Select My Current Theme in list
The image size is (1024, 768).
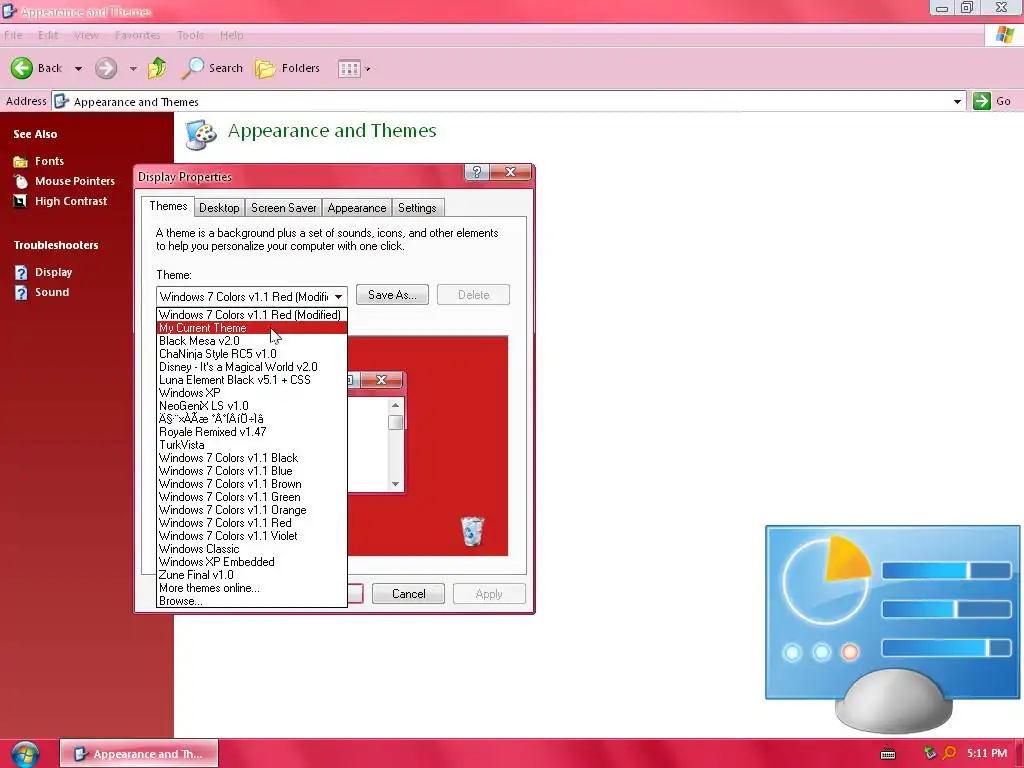coord(252,328)
